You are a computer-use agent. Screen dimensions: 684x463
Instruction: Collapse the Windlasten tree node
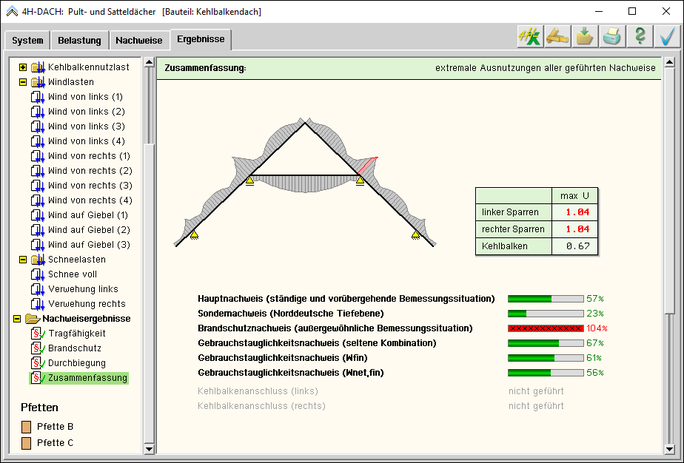(23, 82)
